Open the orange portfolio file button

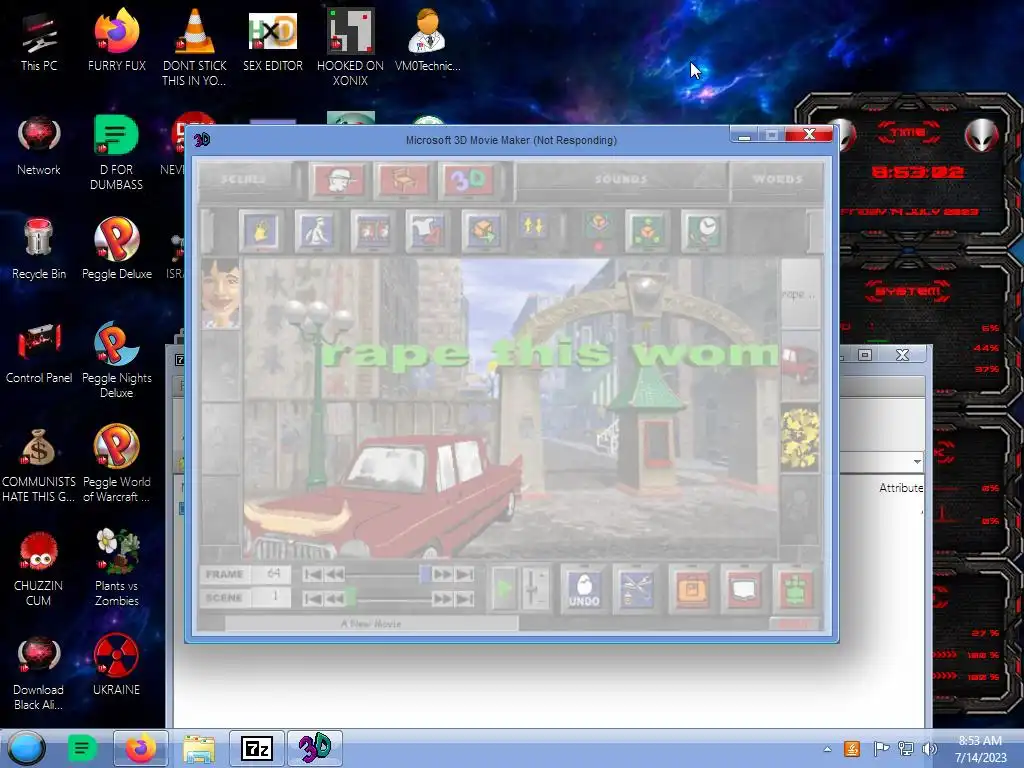pos(692,590)
